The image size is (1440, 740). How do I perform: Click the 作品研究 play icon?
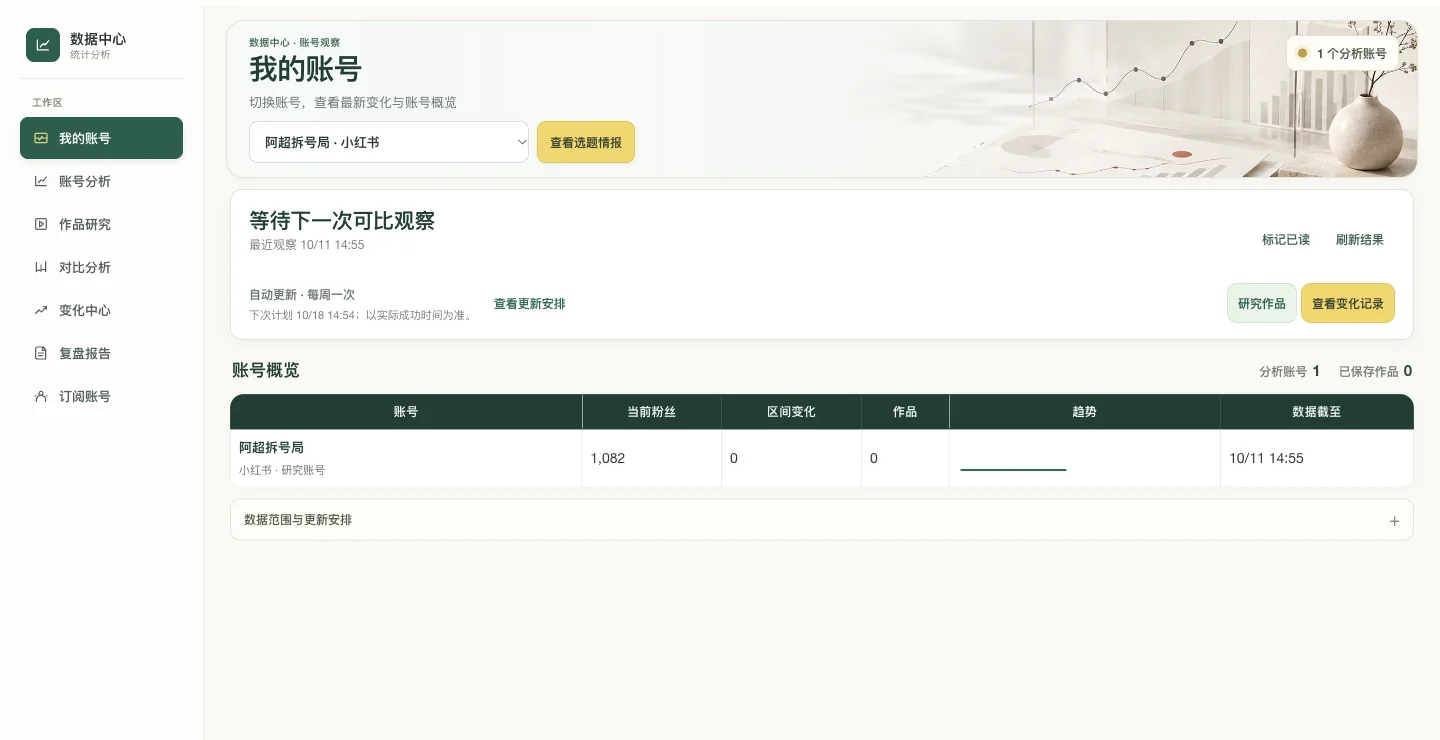click(41, 224)
